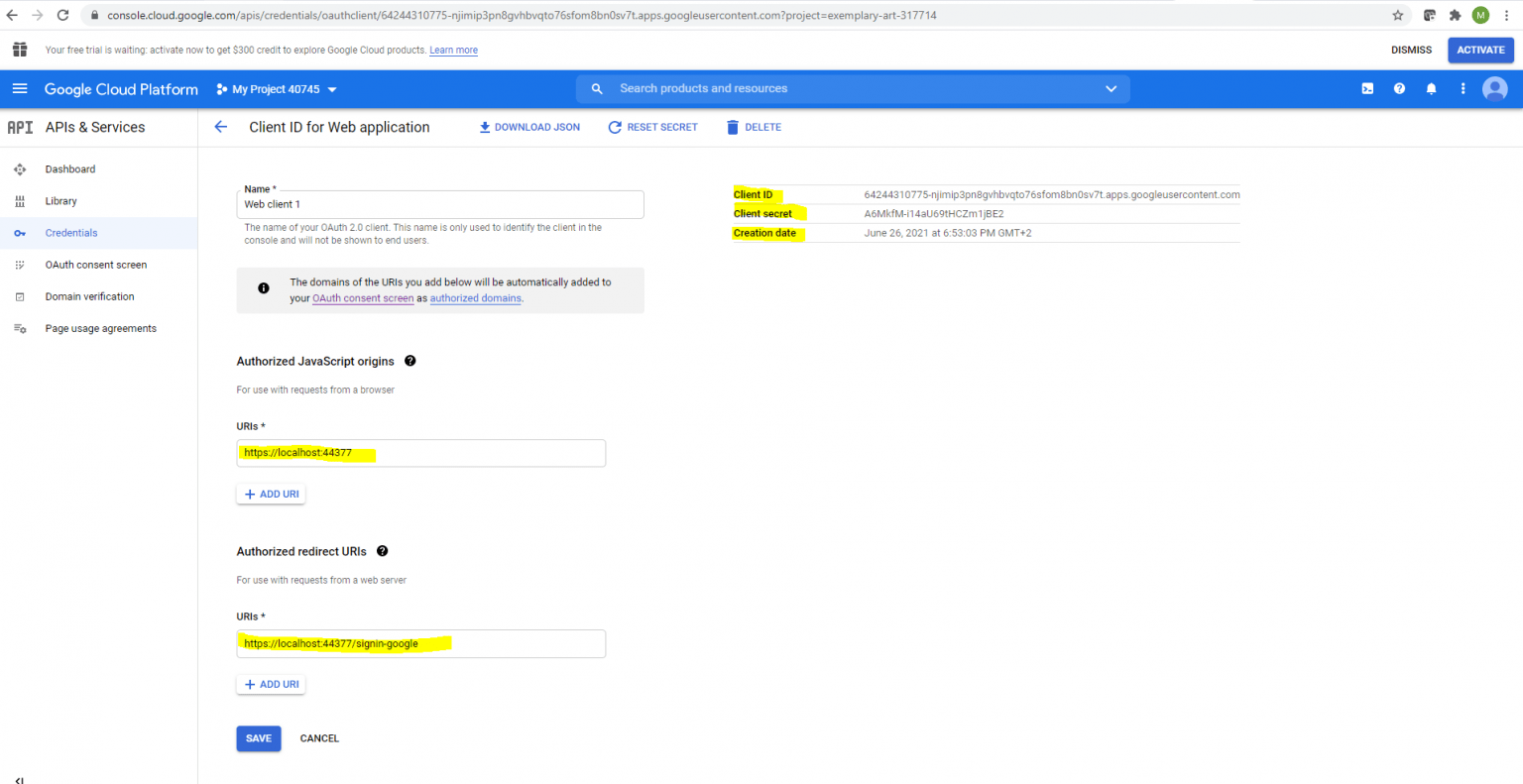Image resolution: width=1523 pixels, height=784 pixels.
Task: Collapse the left sidebar navigation
Action: (x=19, y=779)
